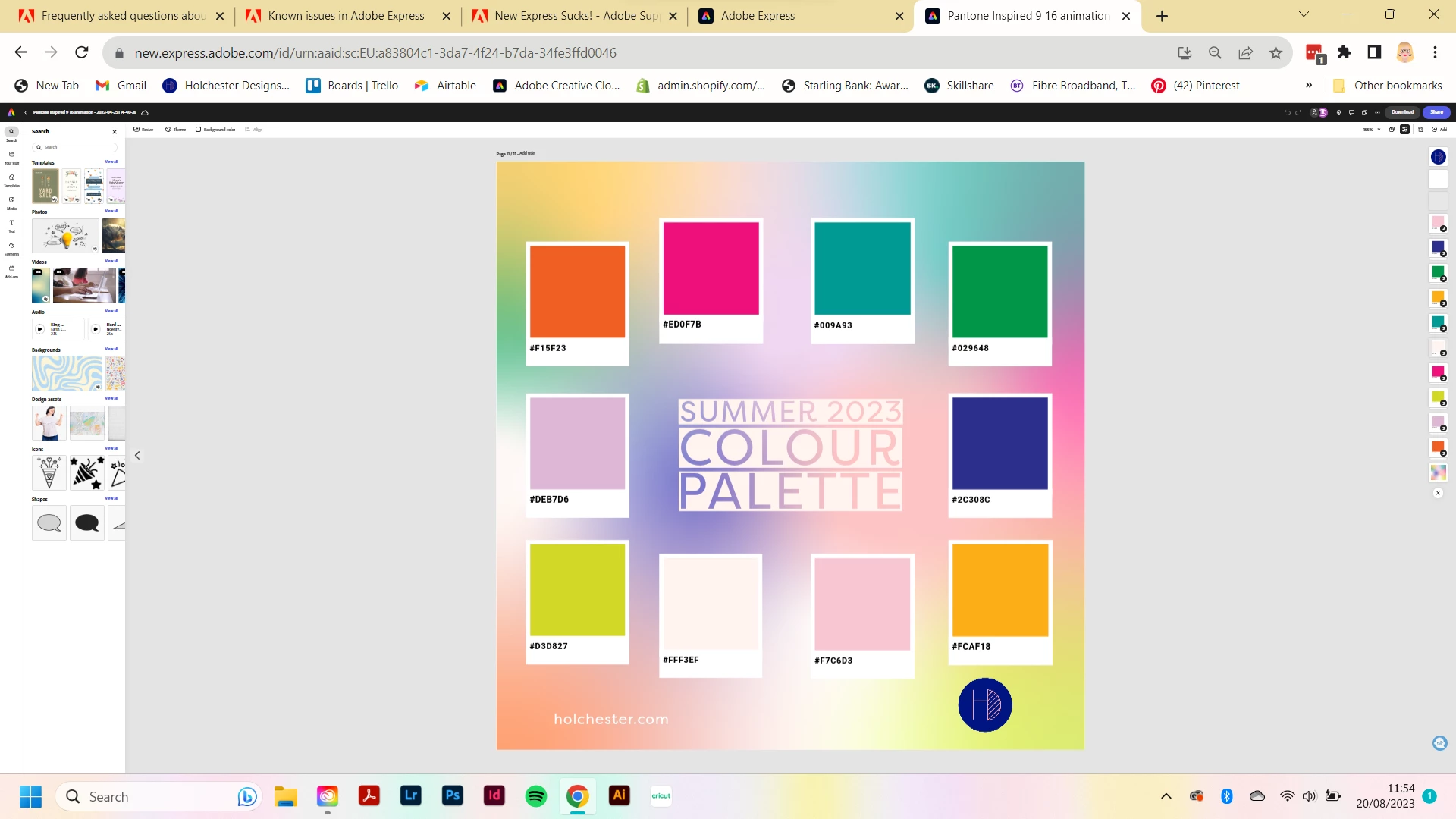
Task: Open the three-dot more options menu
Action: tap(1377, 112)
